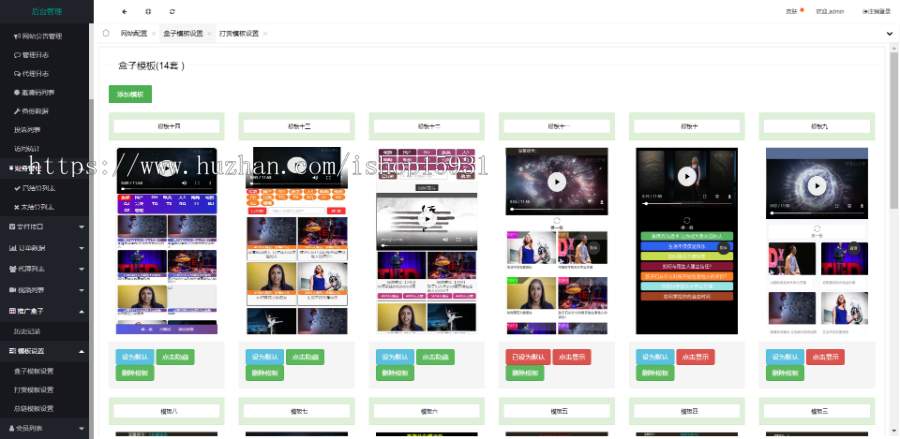This screenshot has height=439, width=900.
Task: Open 代理日志 via its comments icon
Action: (17, 74)
